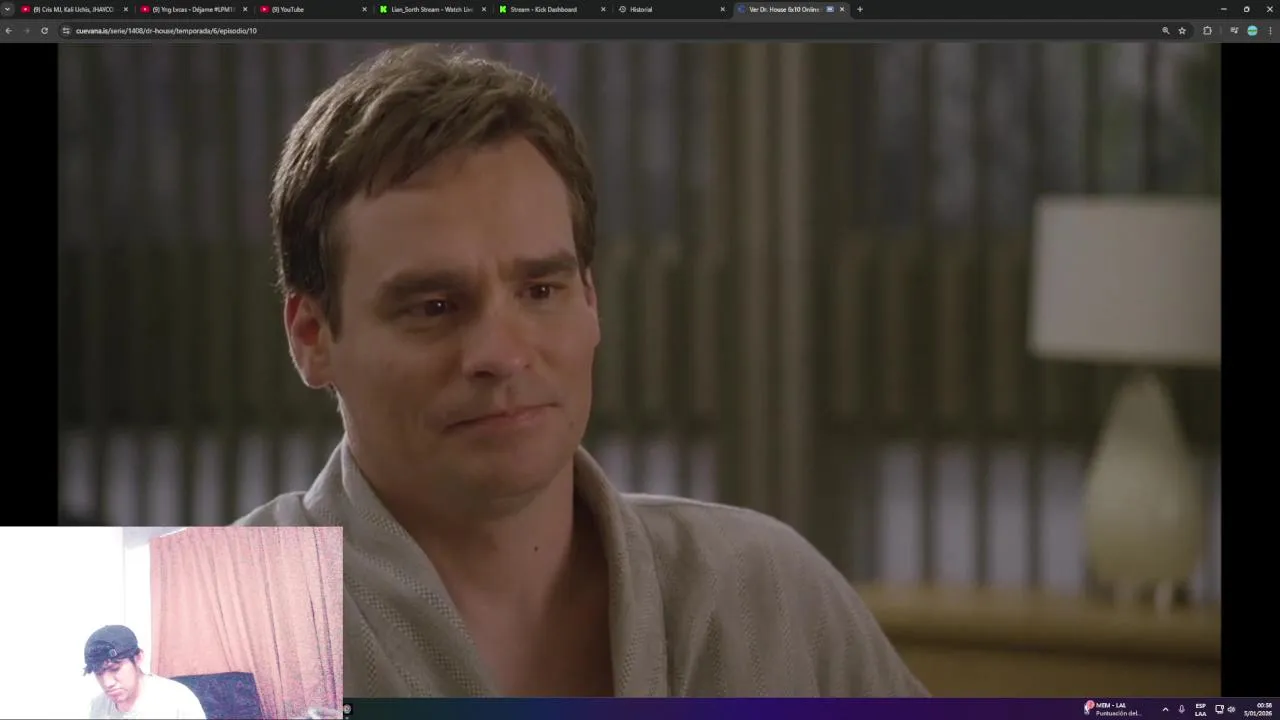Close the Lian_Sorth Stream tab
The height and width of the screenshot is (720, 1280).
click(x=484, y=9)
